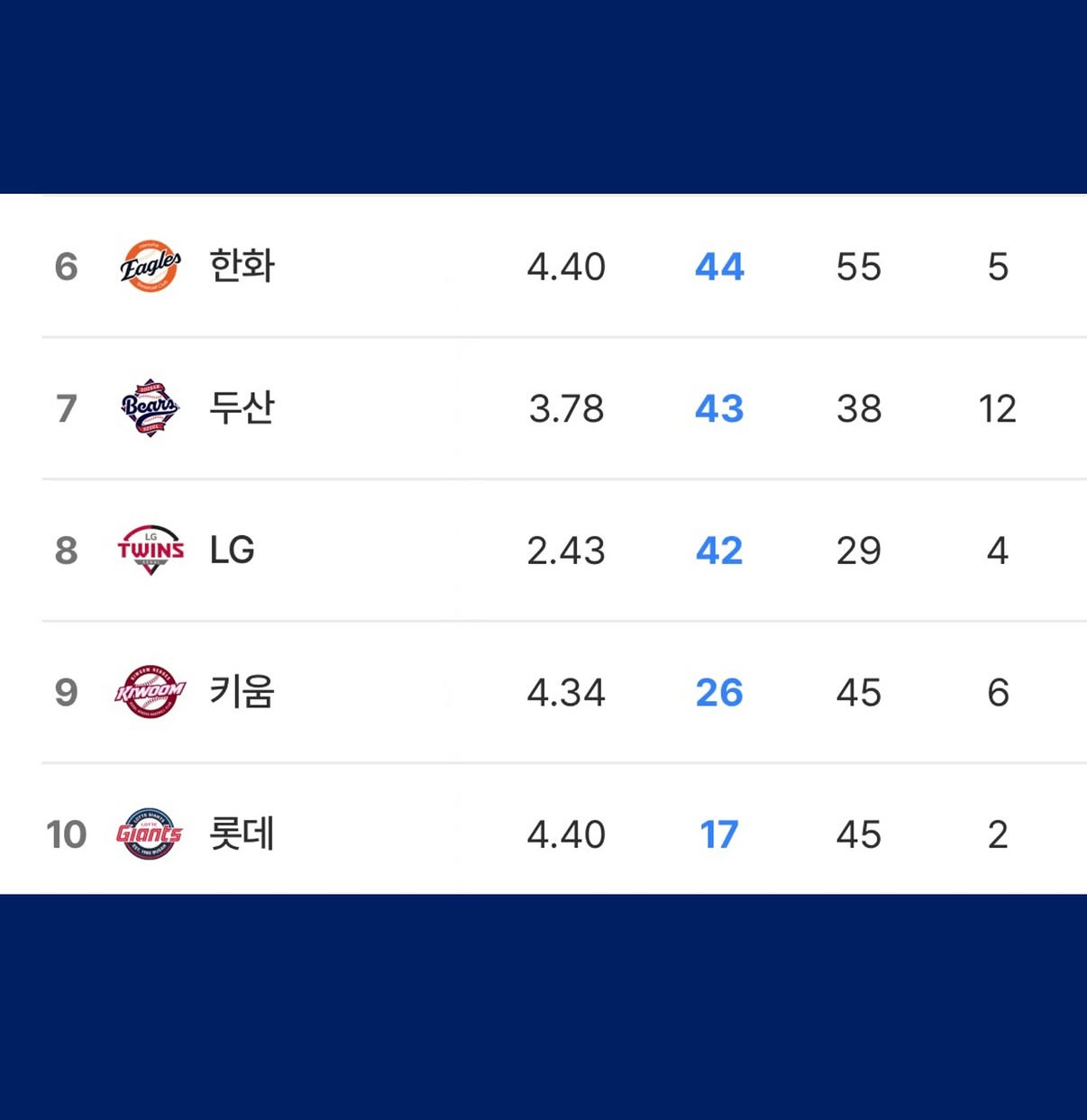
Task: Open the Kiwoom red circular badge
Action: tap(150, 693)
